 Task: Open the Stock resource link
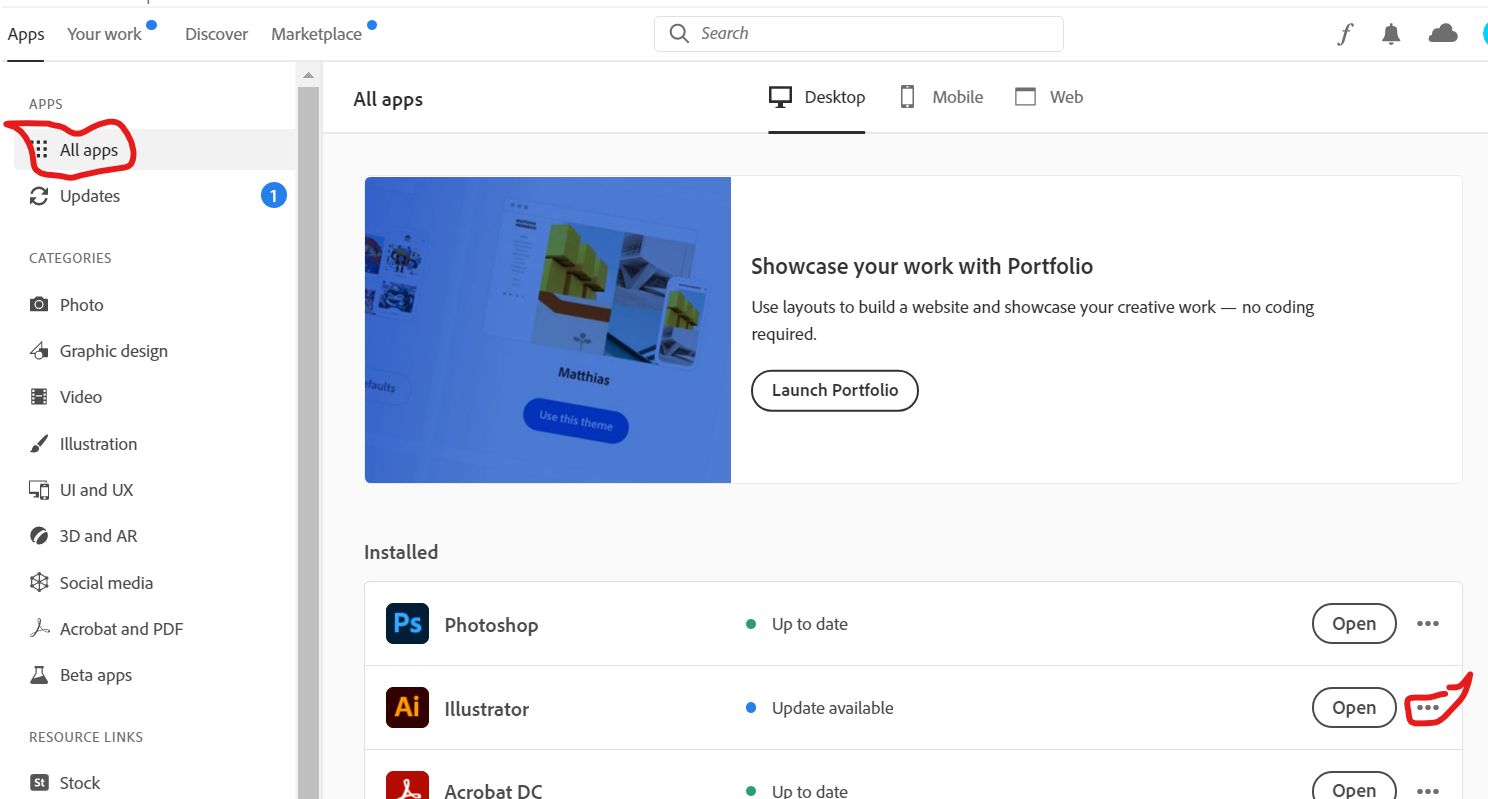click(x=79, y=783)
